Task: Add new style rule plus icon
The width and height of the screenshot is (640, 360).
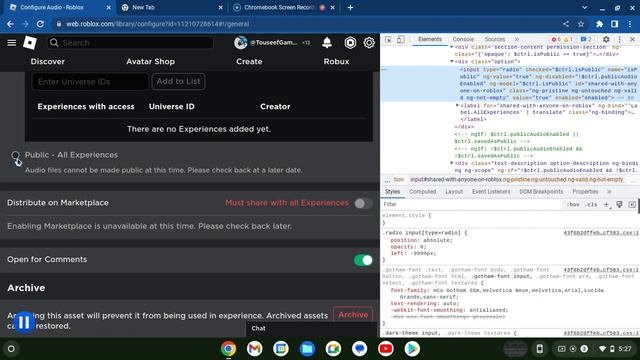Action: pyautogui.click(x=607, y=204)
